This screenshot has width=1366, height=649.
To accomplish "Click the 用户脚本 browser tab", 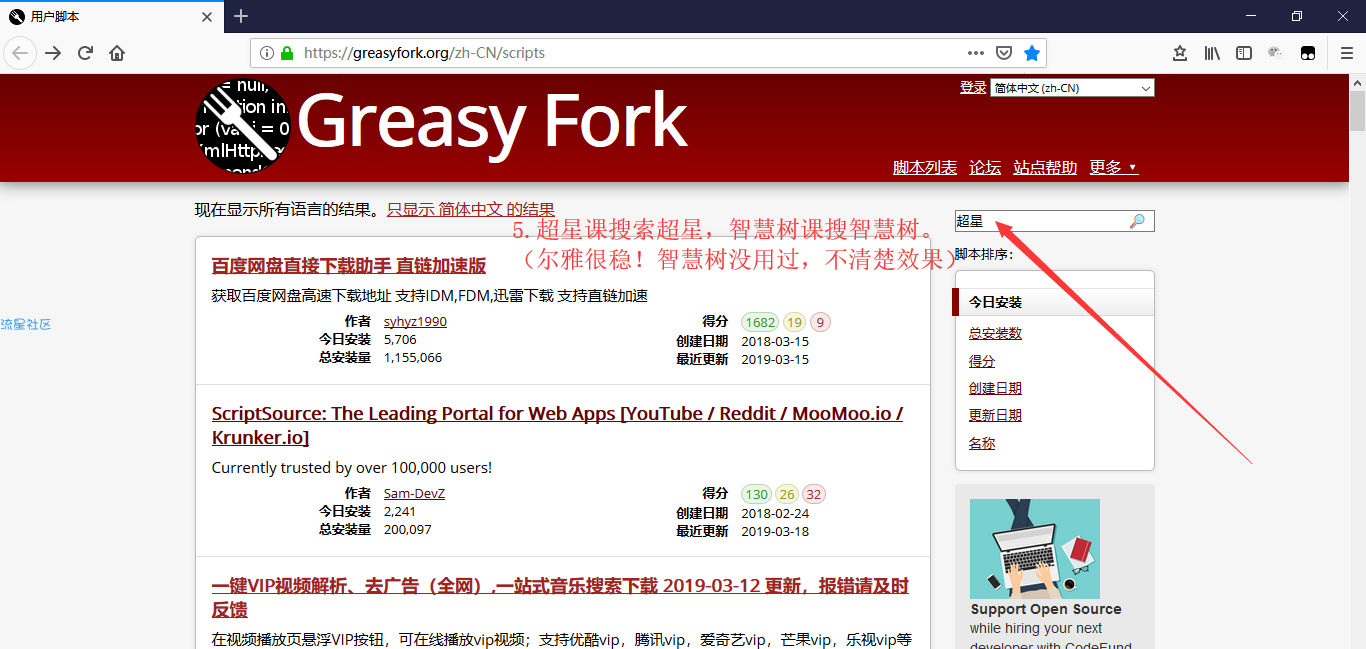I will (x=110, y=16).
